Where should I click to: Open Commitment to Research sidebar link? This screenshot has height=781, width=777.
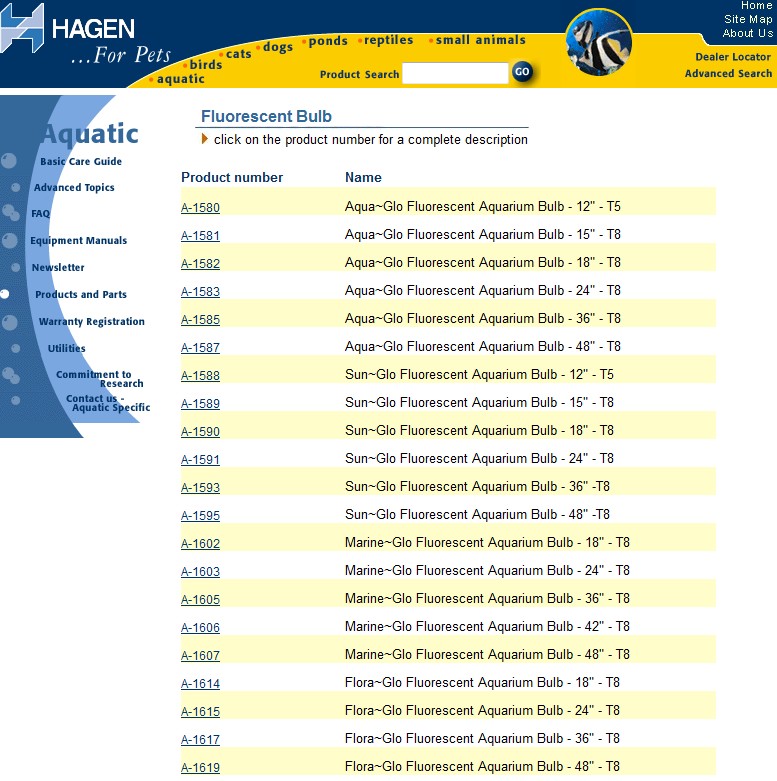(100, 379)
